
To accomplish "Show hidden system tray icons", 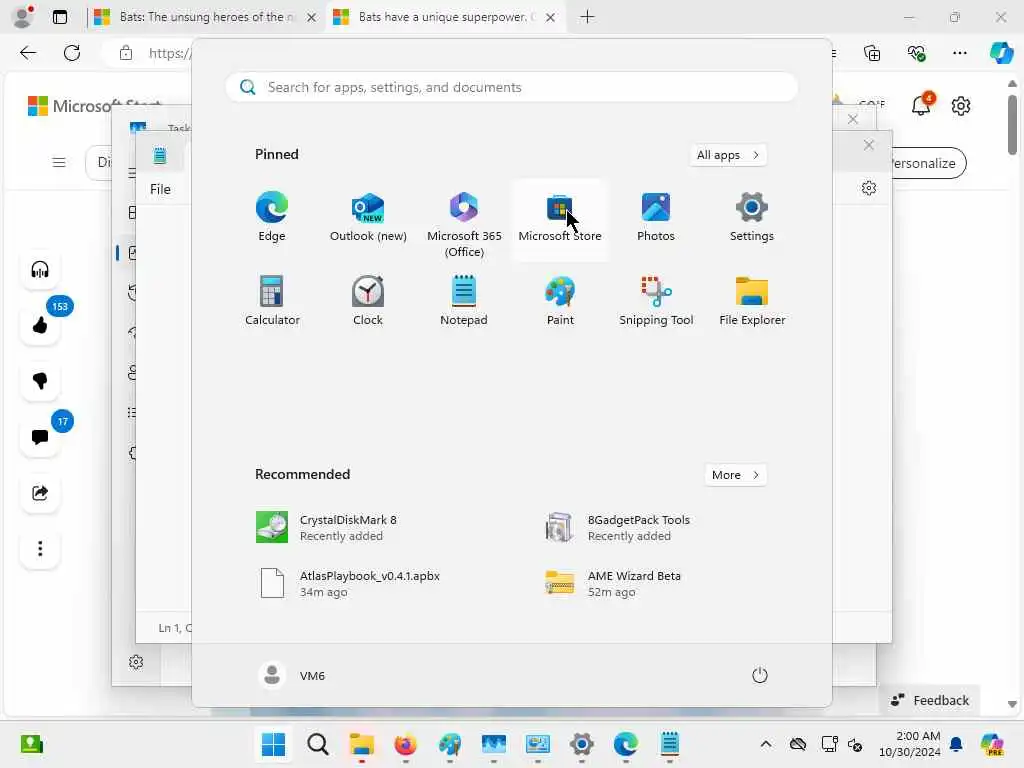I will [x=766, y=744].
